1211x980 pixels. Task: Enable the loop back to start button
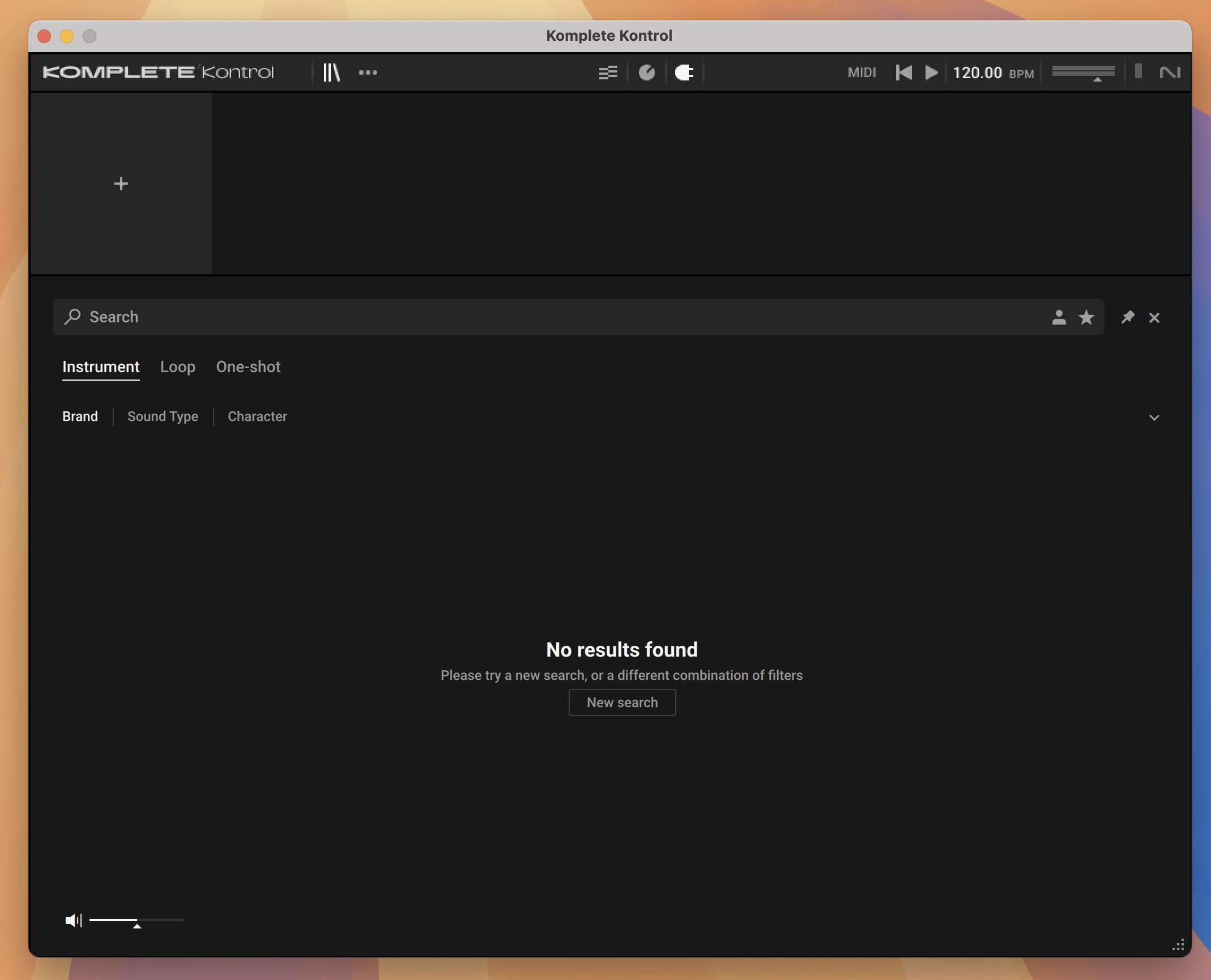[x=903, y=71]
